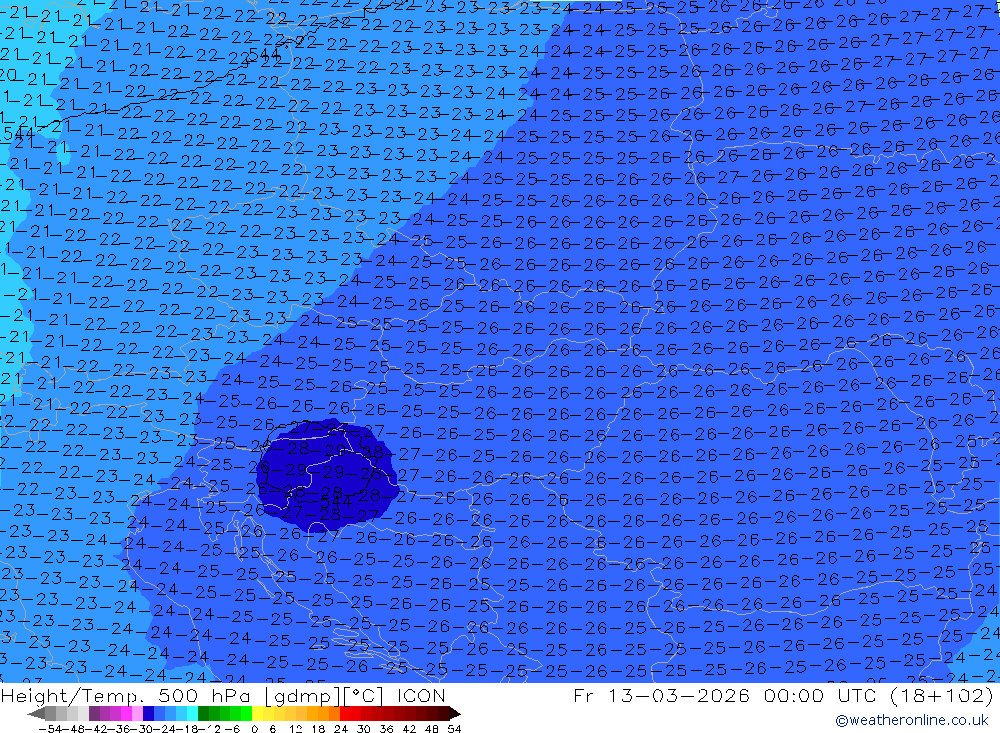
Task: Click the ICON model name in title
Action: click(x=421, y=695)
